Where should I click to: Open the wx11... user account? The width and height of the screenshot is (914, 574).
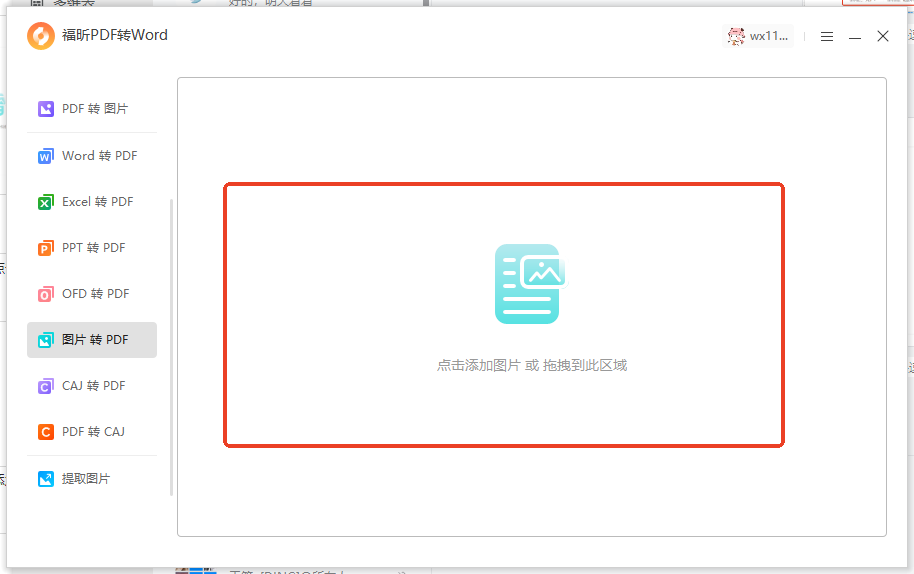769,36
